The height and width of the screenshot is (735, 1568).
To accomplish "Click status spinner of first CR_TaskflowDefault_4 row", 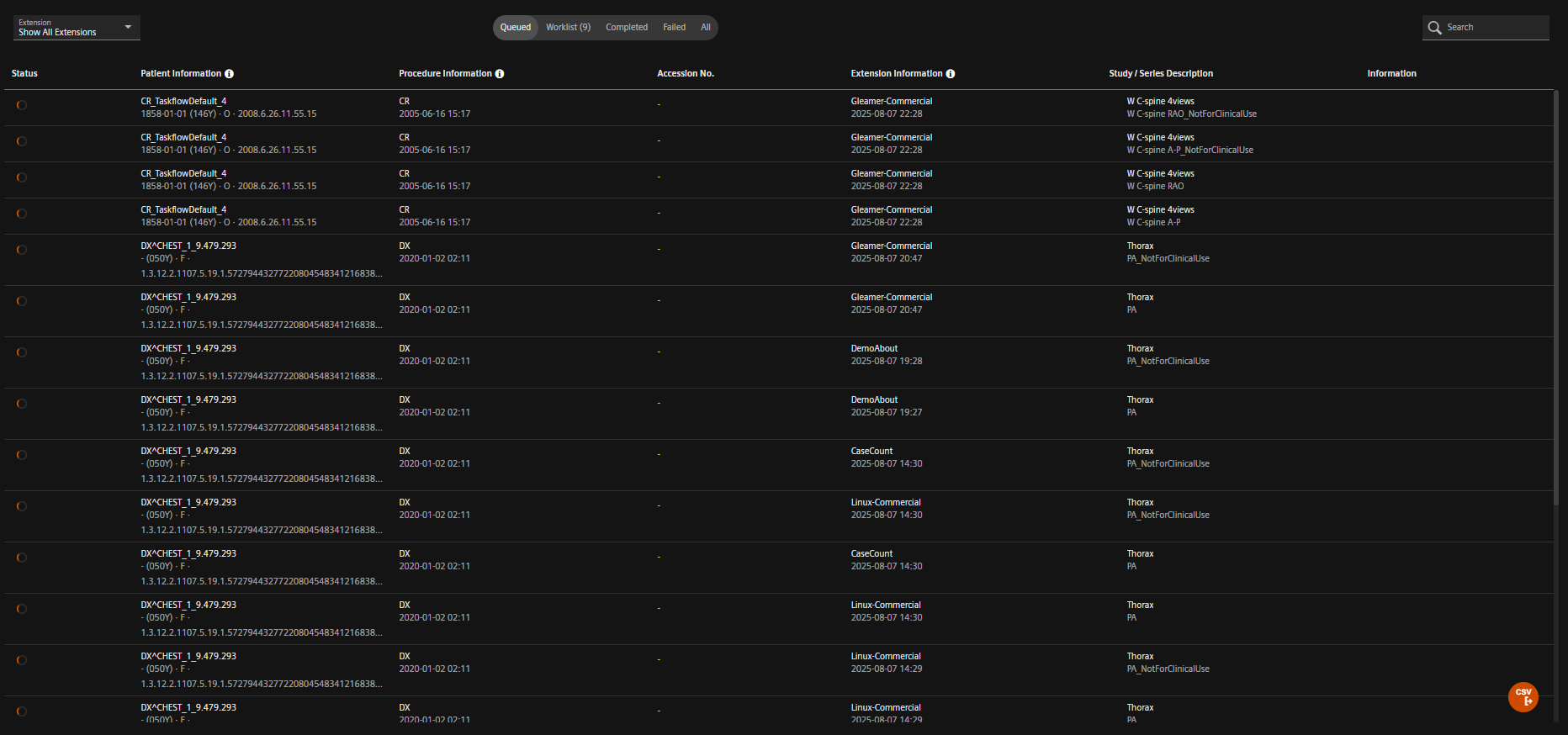I will pos(22,105).
